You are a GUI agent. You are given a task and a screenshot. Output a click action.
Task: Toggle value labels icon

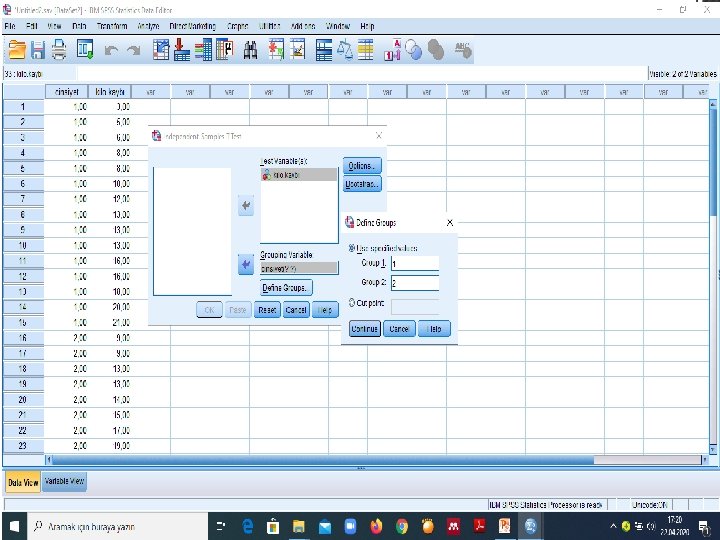click(393, 50)
